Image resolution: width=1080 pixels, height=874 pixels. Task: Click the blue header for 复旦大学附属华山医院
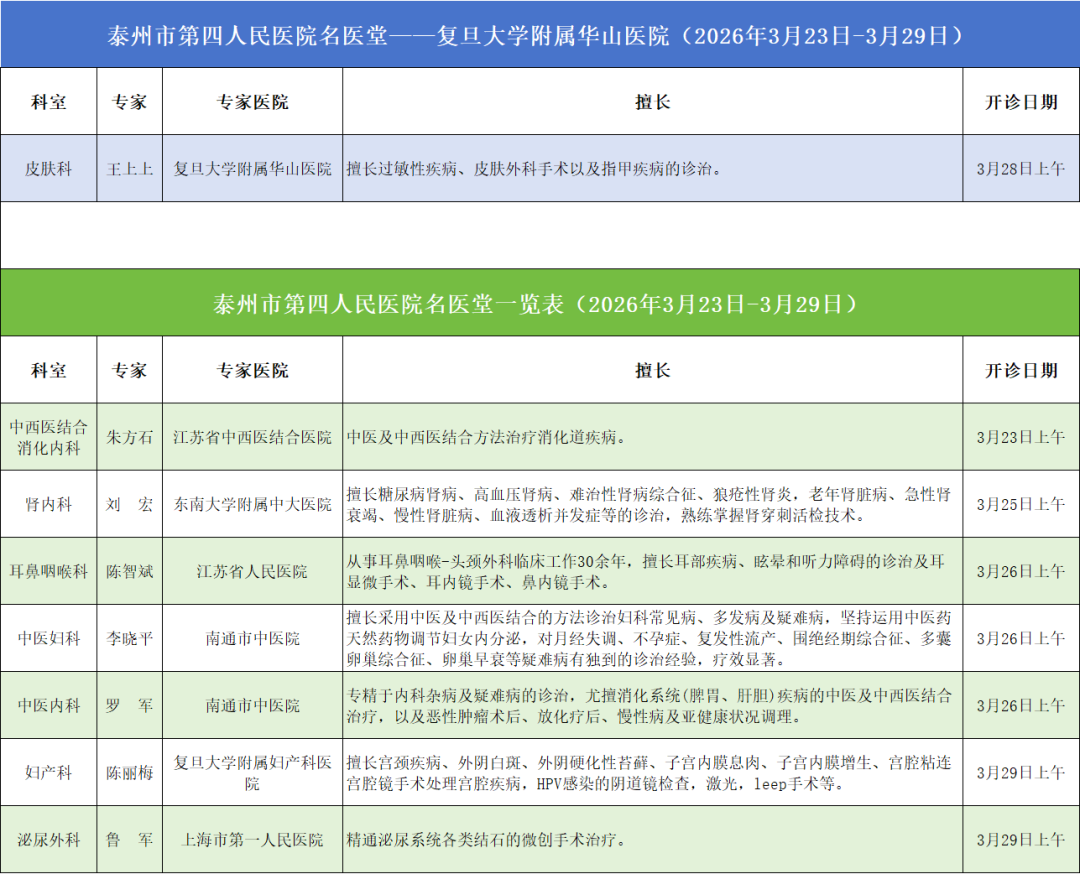click(540, 34)
